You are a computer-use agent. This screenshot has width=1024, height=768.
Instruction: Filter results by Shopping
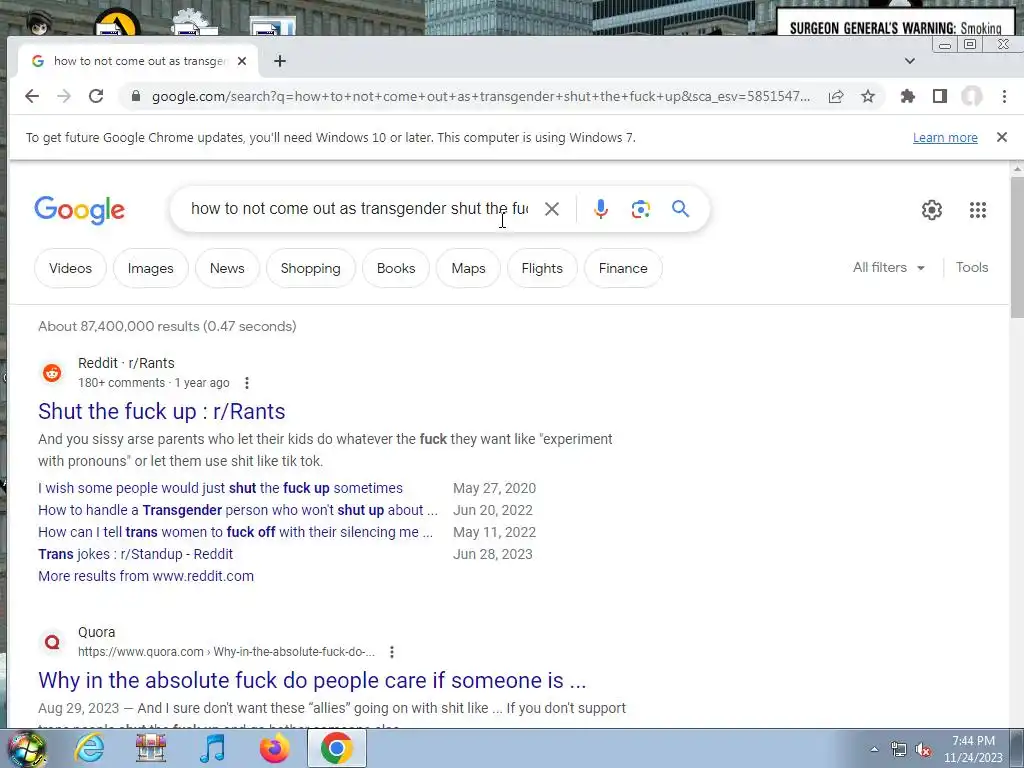311,268
